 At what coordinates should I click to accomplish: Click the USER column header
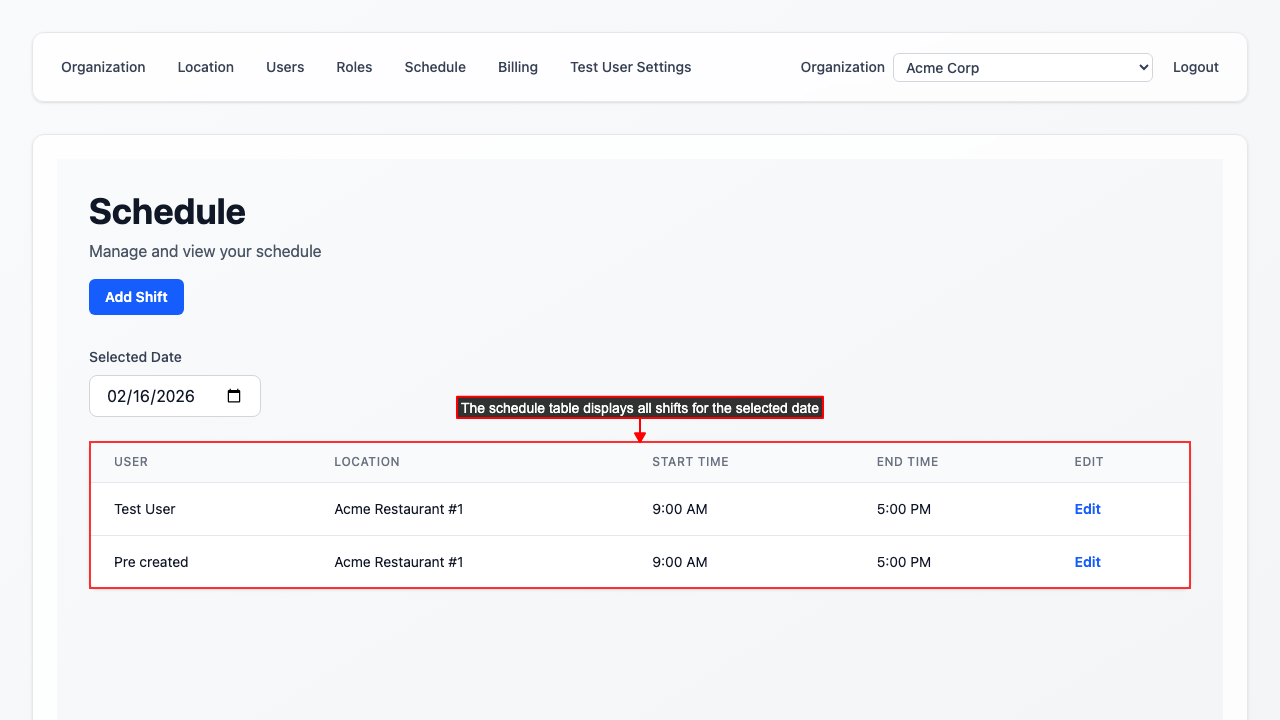point(131,462)
